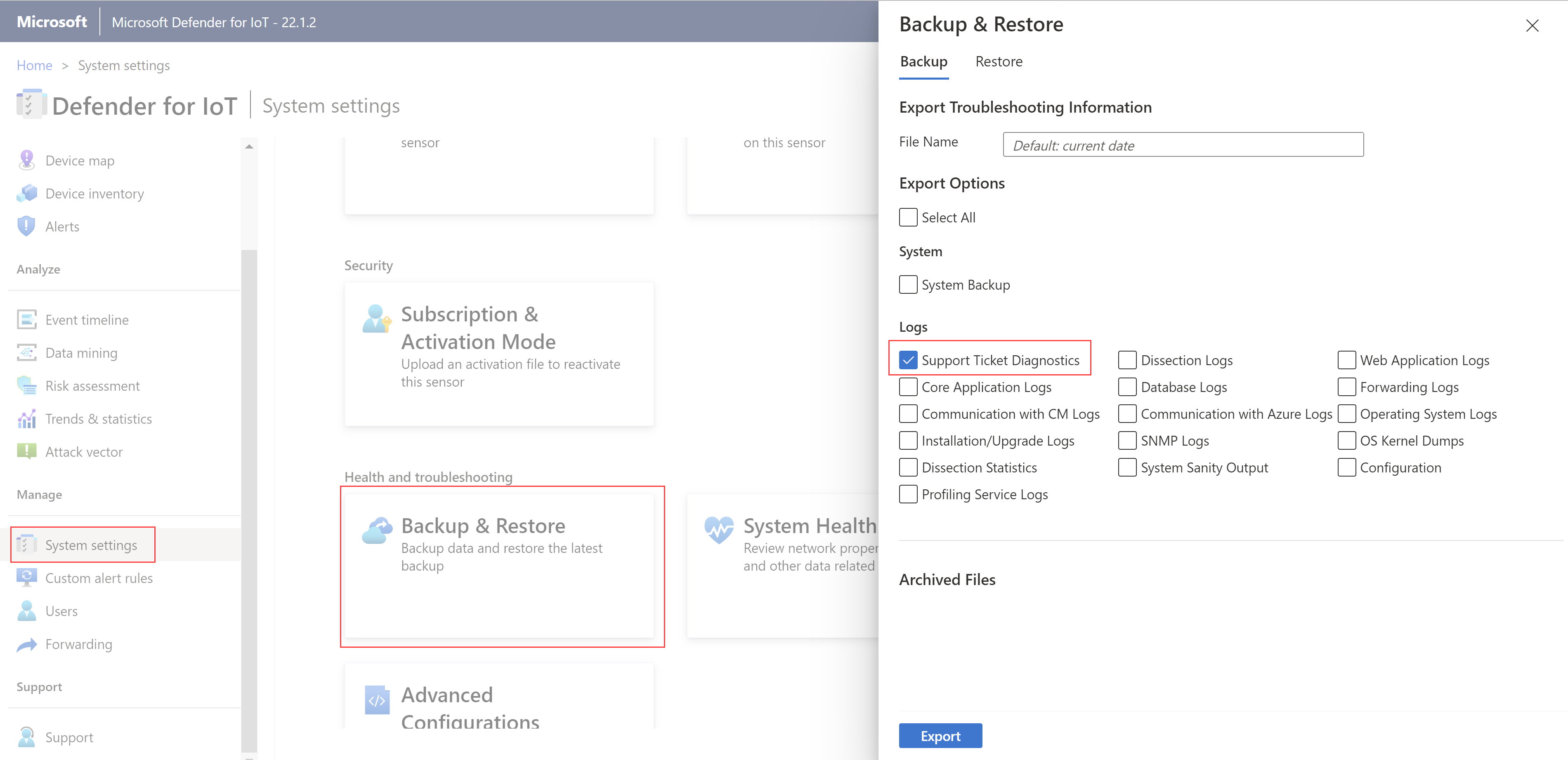Open the Forwarding settings
Image resolution: width=1568 pixels, height=760 pixels.
[78, 644]
